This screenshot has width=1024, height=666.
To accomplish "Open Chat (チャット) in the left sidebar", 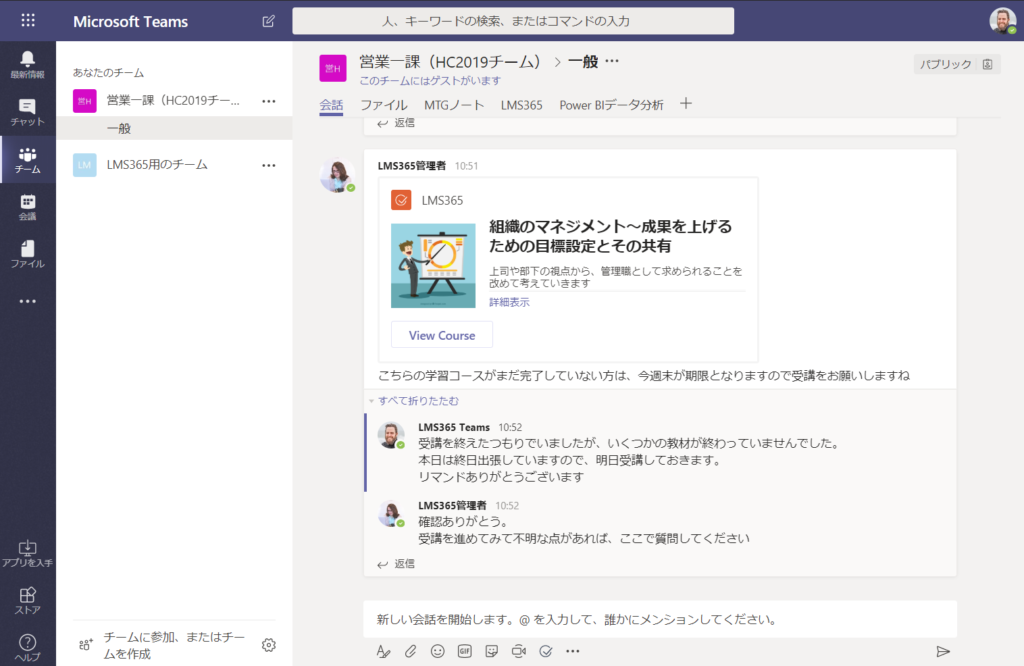I will 27,111.
